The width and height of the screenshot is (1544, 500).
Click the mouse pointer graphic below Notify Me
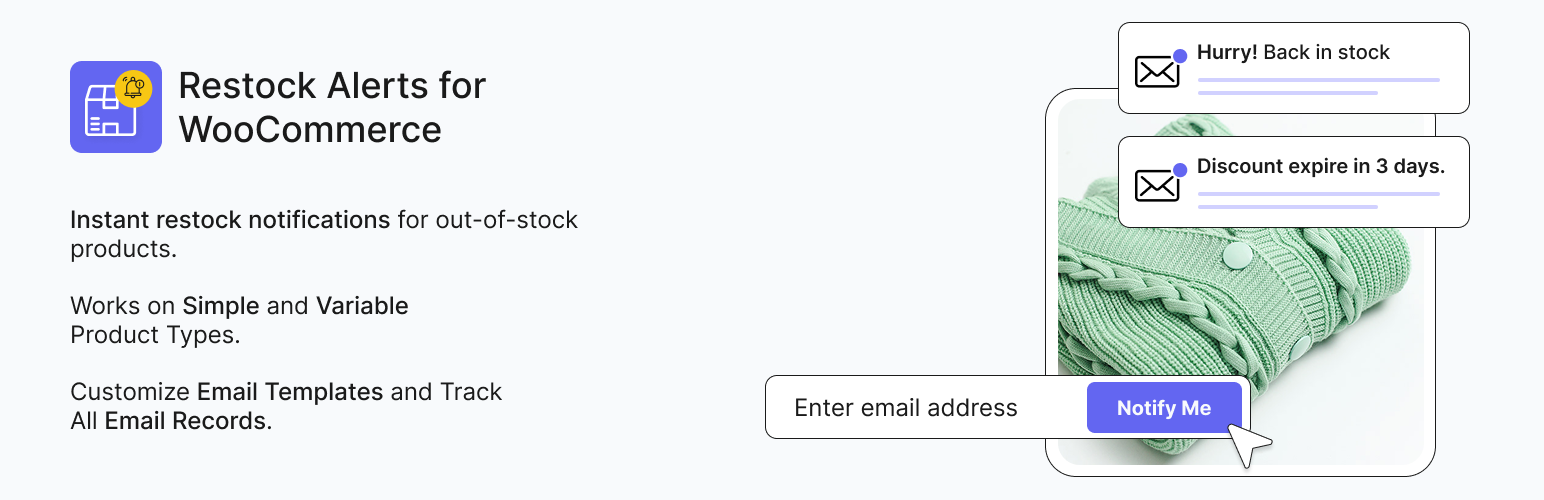[x=1248, y=445]
